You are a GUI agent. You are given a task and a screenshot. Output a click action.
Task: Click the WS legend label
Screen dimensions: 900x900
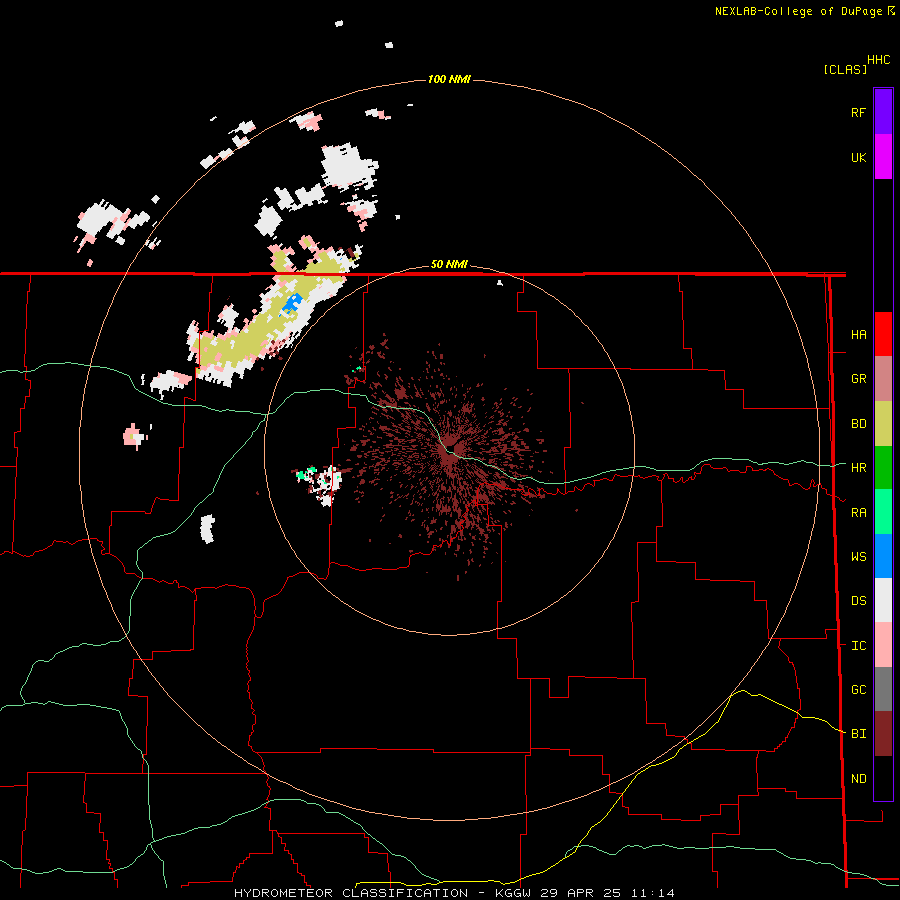[858, 557]
